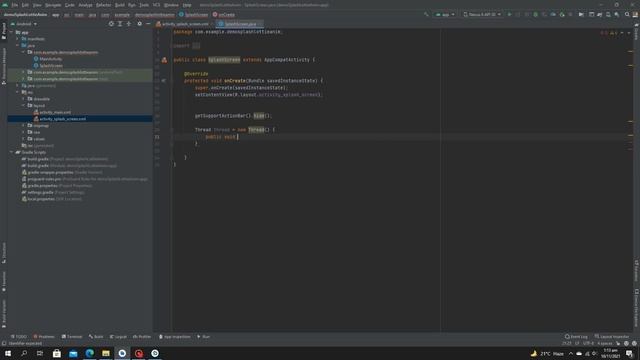Viewport: 640px width, 360px height.
Task: Open the Windows notification center icon
Action: [x=629, y=353]
